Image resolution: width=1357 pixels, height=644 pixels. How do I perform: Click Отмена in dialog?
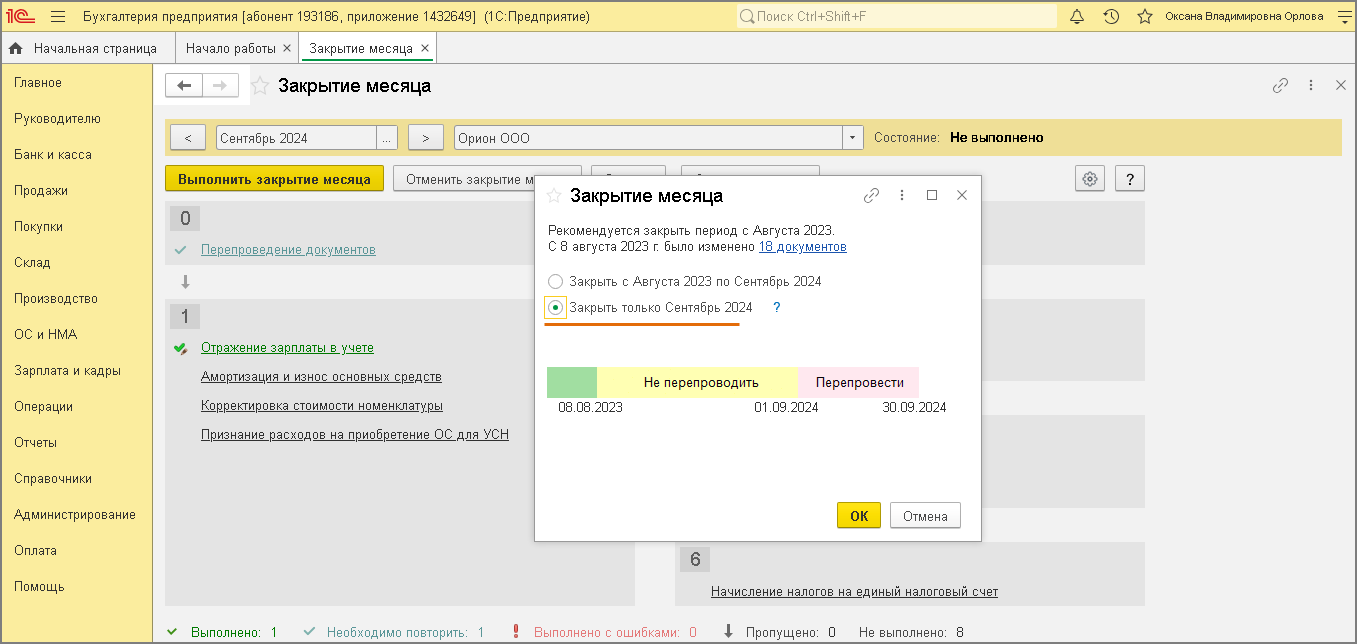coord(925,516)
